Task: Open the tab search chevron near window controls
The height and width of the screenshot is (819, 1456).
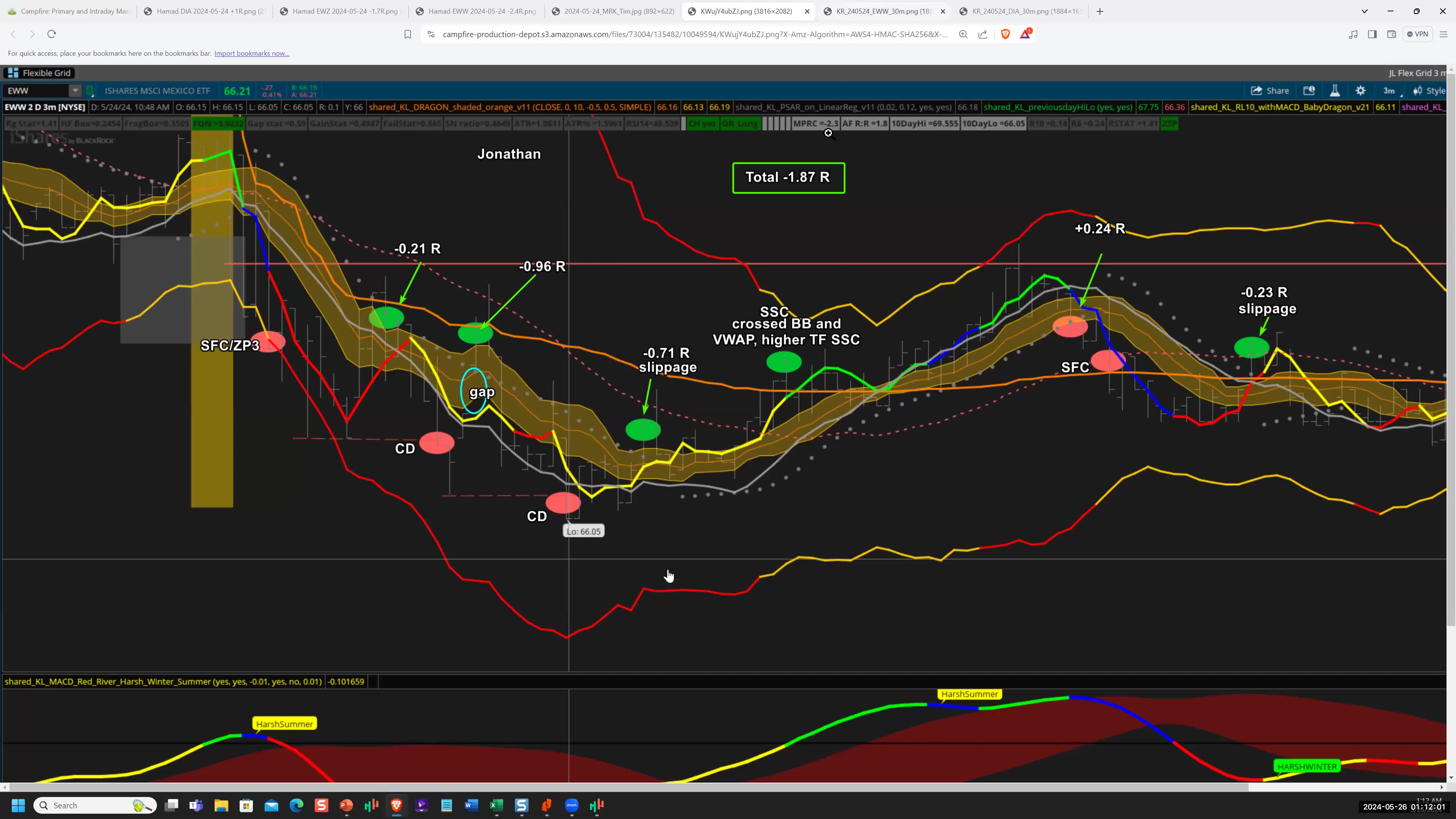Action: coord(1365,11)
